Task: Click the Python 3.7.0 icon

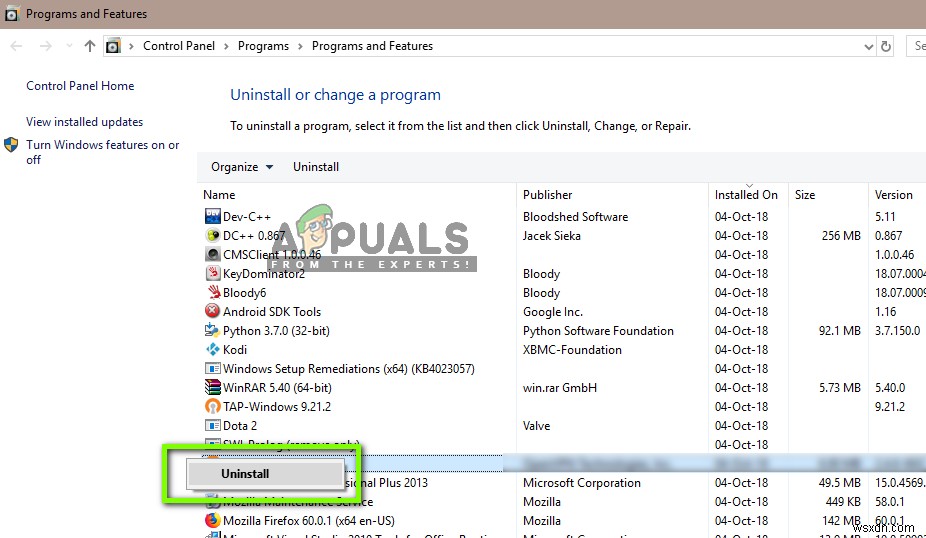Action: click(x=212, y=330)
